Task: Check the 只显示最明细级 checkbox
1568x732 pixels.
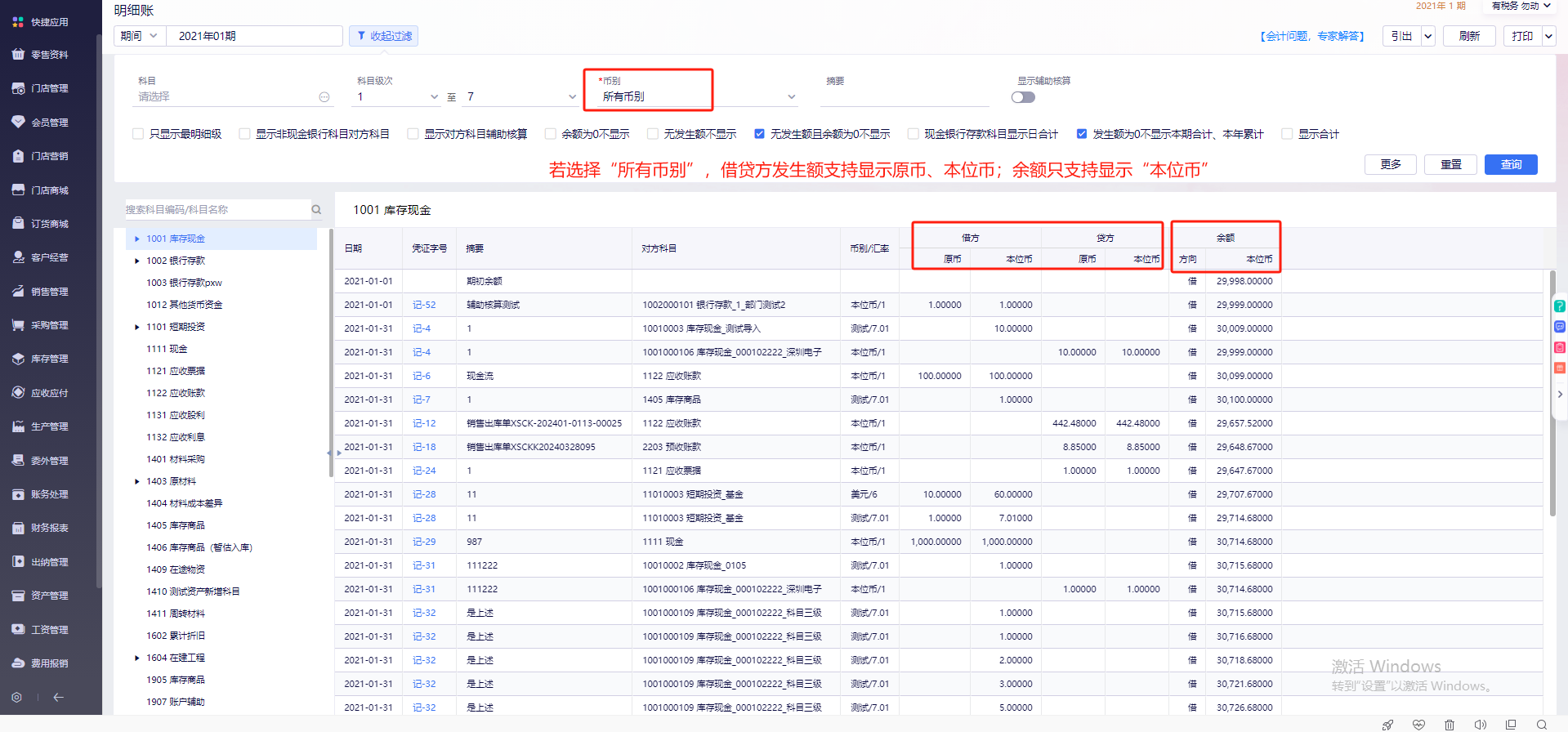Action: pos(138,134)
